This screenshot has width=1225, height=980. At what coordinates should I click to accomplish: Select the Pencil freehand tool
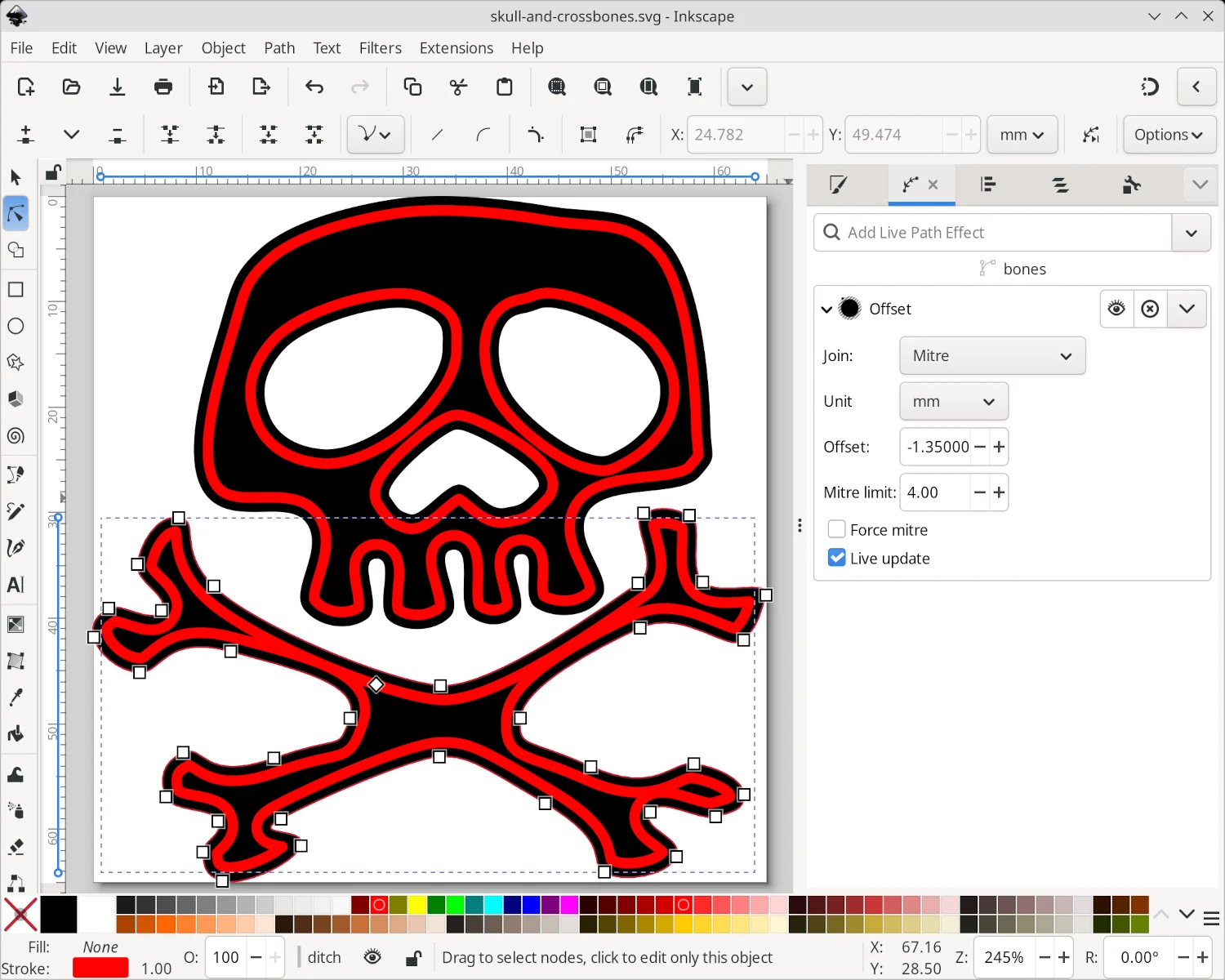coord(16,511)
